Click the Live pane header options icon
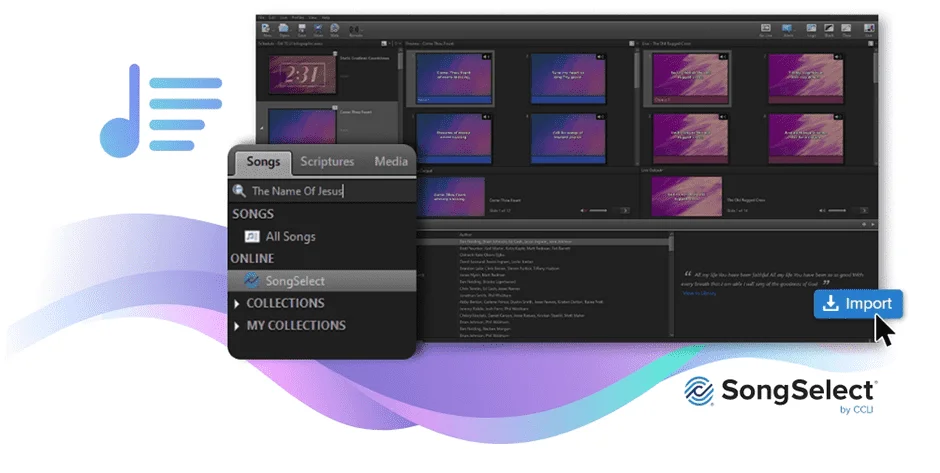The image size is (940, 473). click(872, 44)
